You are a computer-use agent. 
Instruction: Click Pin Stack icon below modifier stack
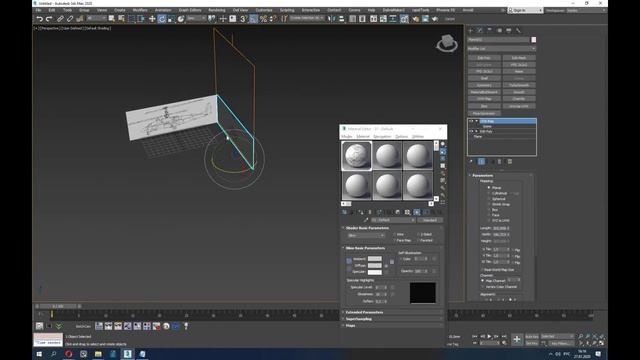pyautogui.click(x=471, y=162)
